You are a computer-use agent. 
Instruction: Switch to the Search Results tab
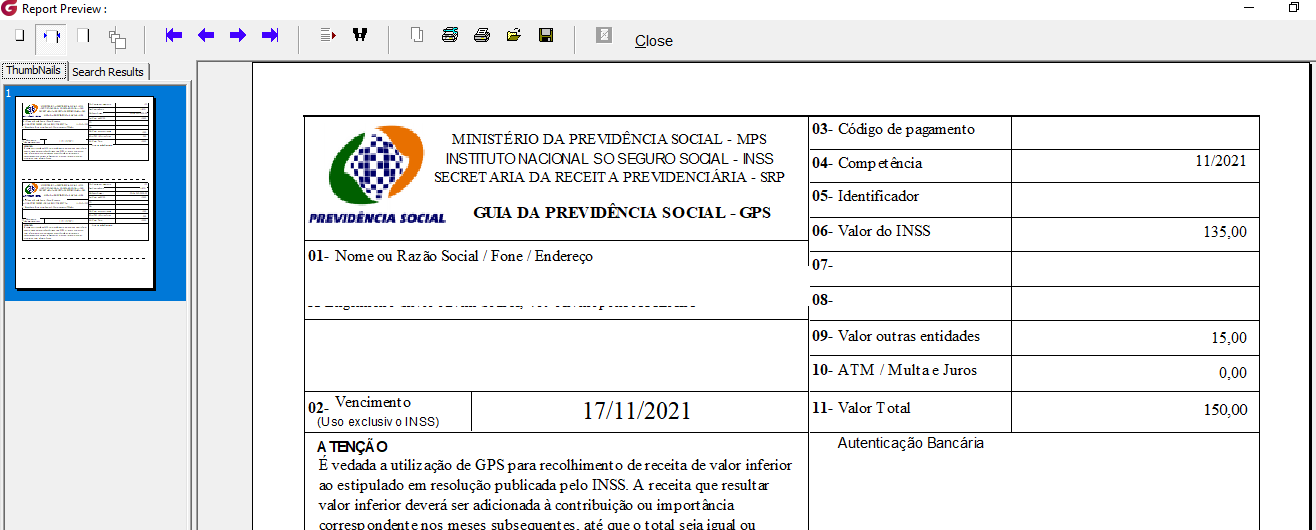tap(108, 72)
